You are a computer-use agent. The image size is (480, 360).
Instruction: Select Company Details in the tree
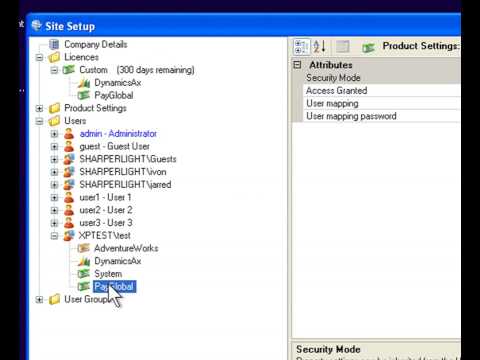(96, 44)
